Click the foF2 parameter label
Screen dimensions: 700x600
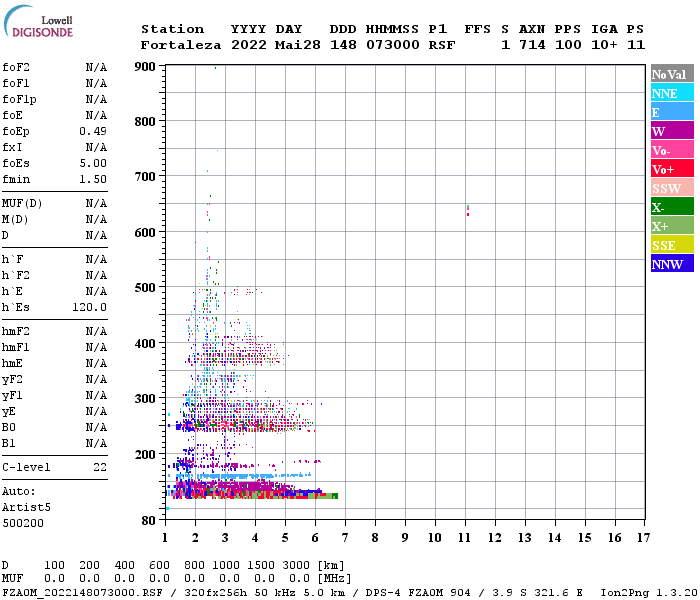(16, 67)
